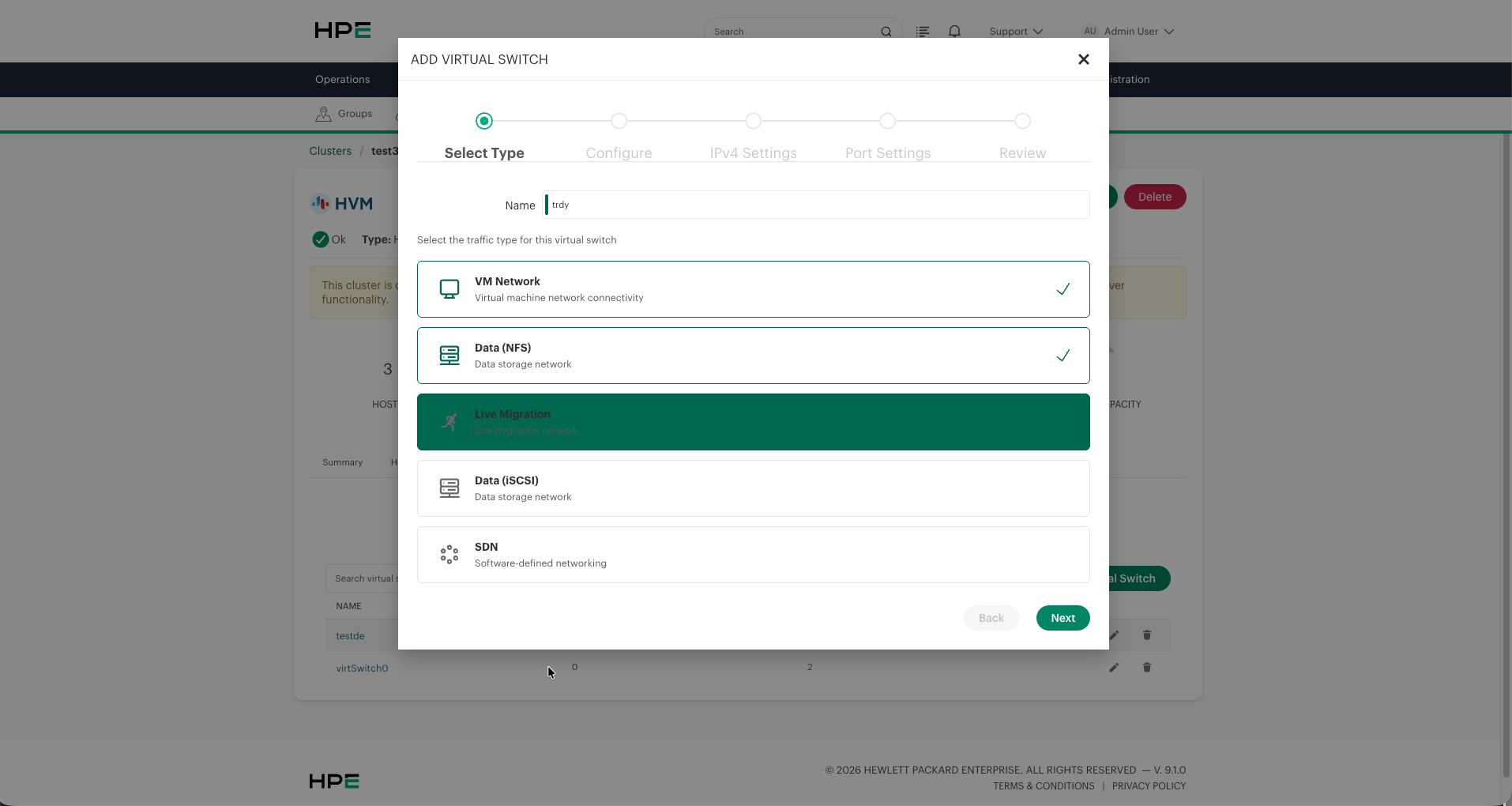This screenshot has height=806, width=1512.
Task: Click the Back button
Action: click(x=991, y=618)
